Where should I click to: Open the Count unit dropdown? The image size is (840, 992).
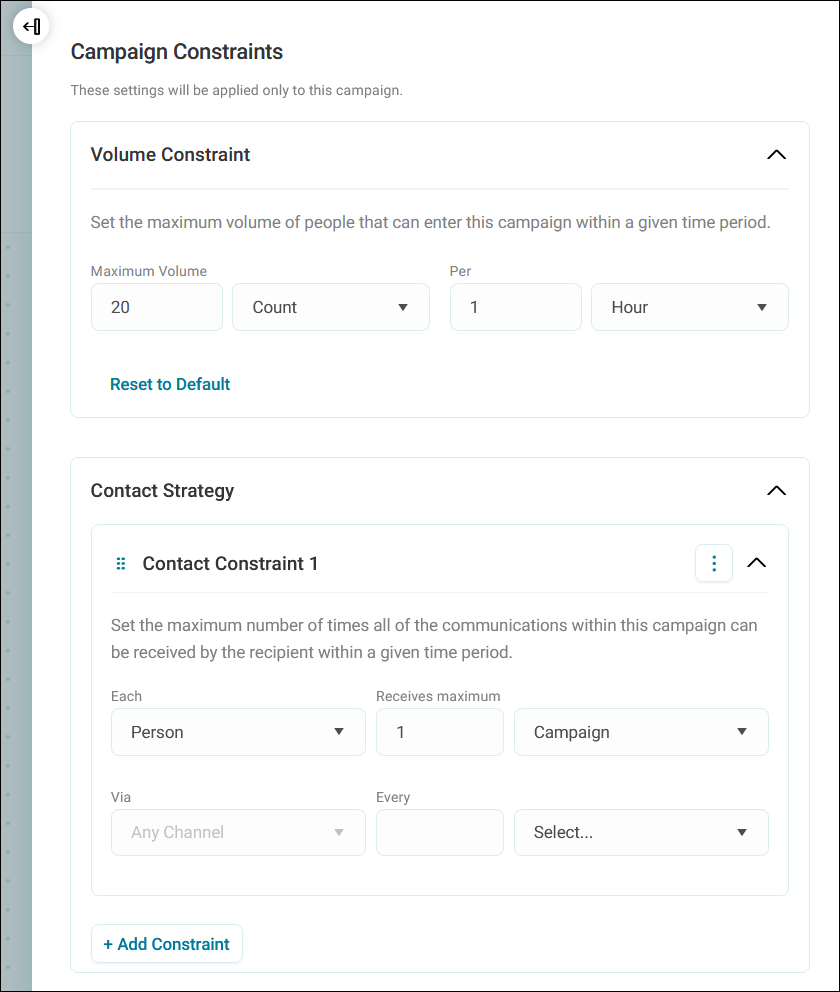[331, 307]
